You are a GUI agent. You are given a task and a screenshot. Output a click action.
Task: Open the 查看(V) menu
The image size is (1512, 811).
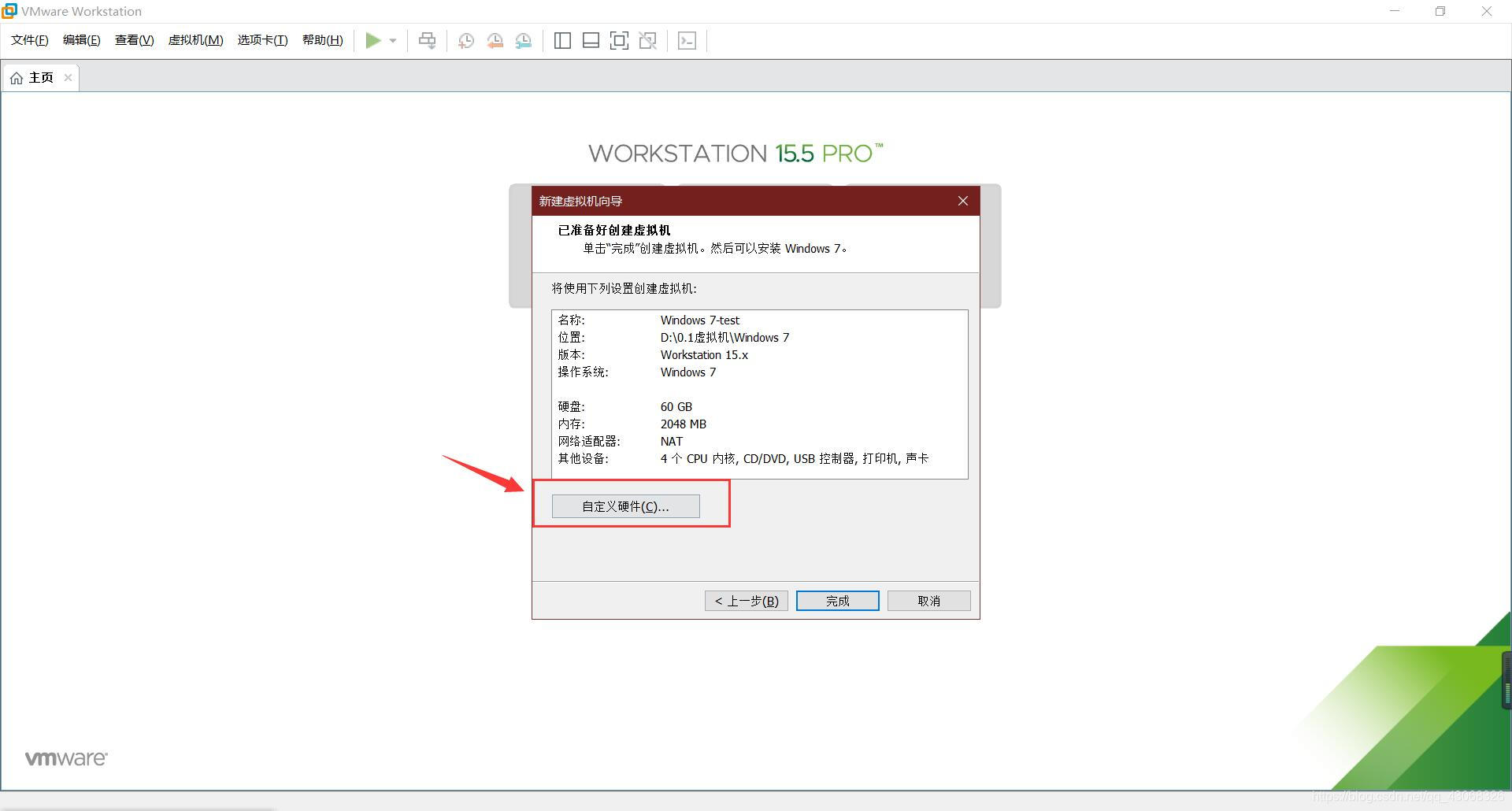click(x=135, y=40)
